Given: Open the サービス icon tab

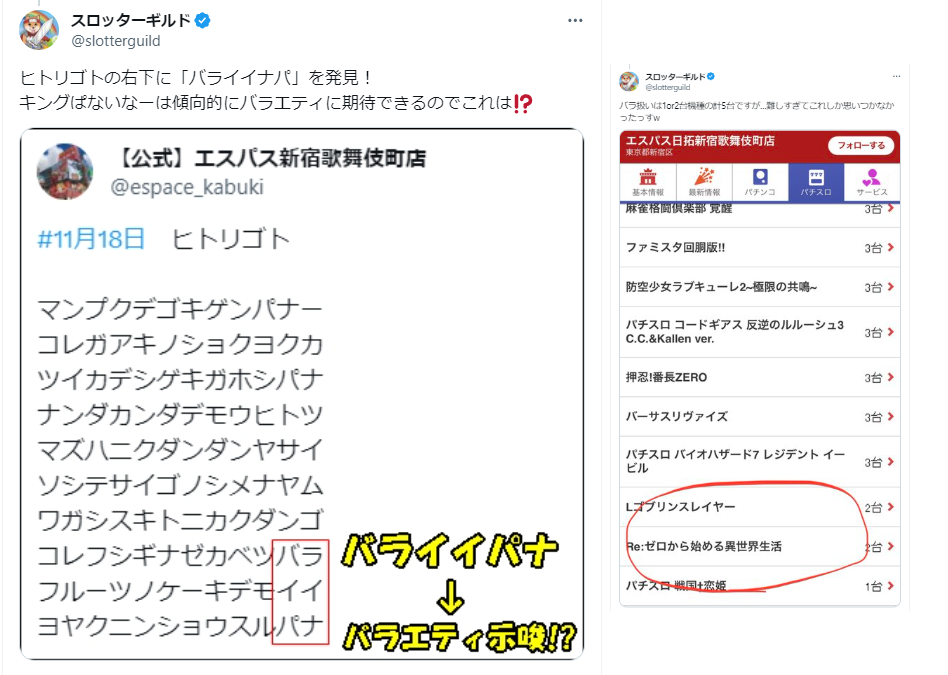Looking at the screenshot, I should (x=871, y=182).
